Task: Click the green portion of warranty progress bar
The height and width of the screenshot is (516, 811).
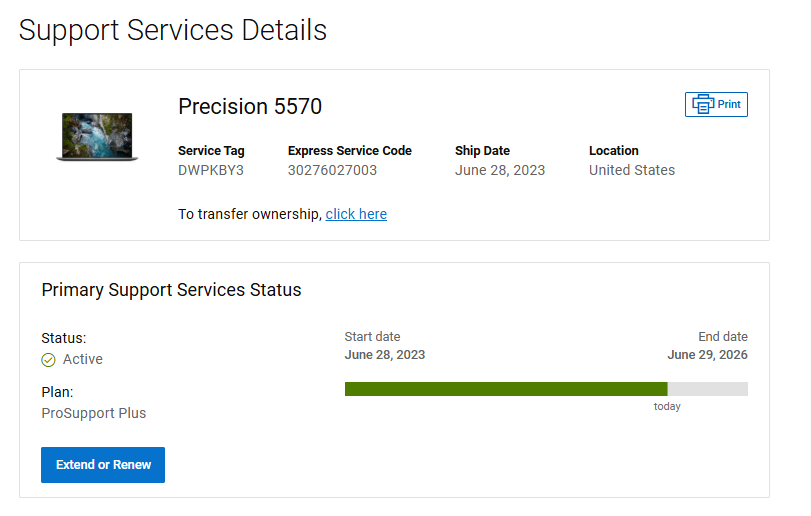Action: 505,389
